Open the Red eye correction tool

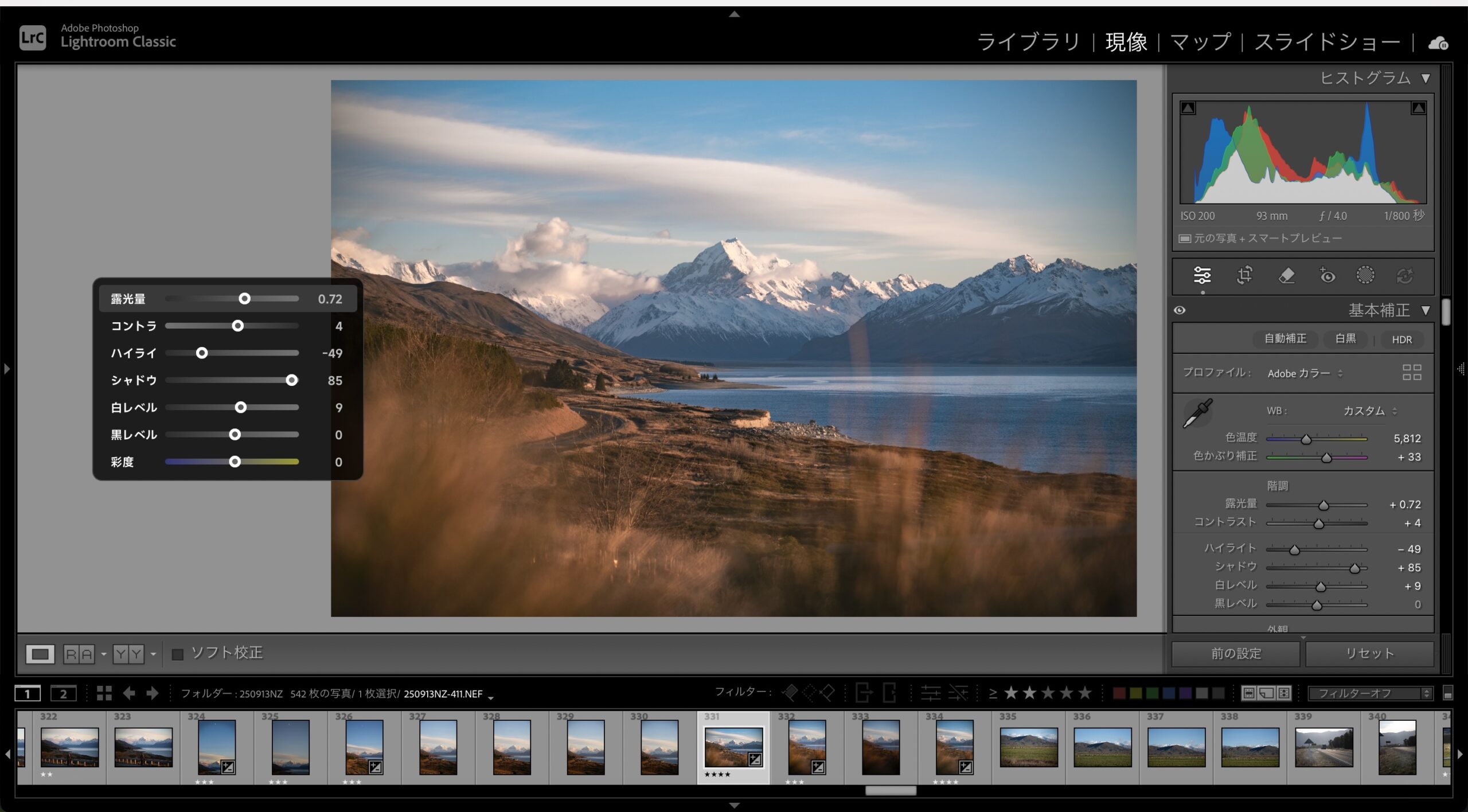(x=1327, y=276)
